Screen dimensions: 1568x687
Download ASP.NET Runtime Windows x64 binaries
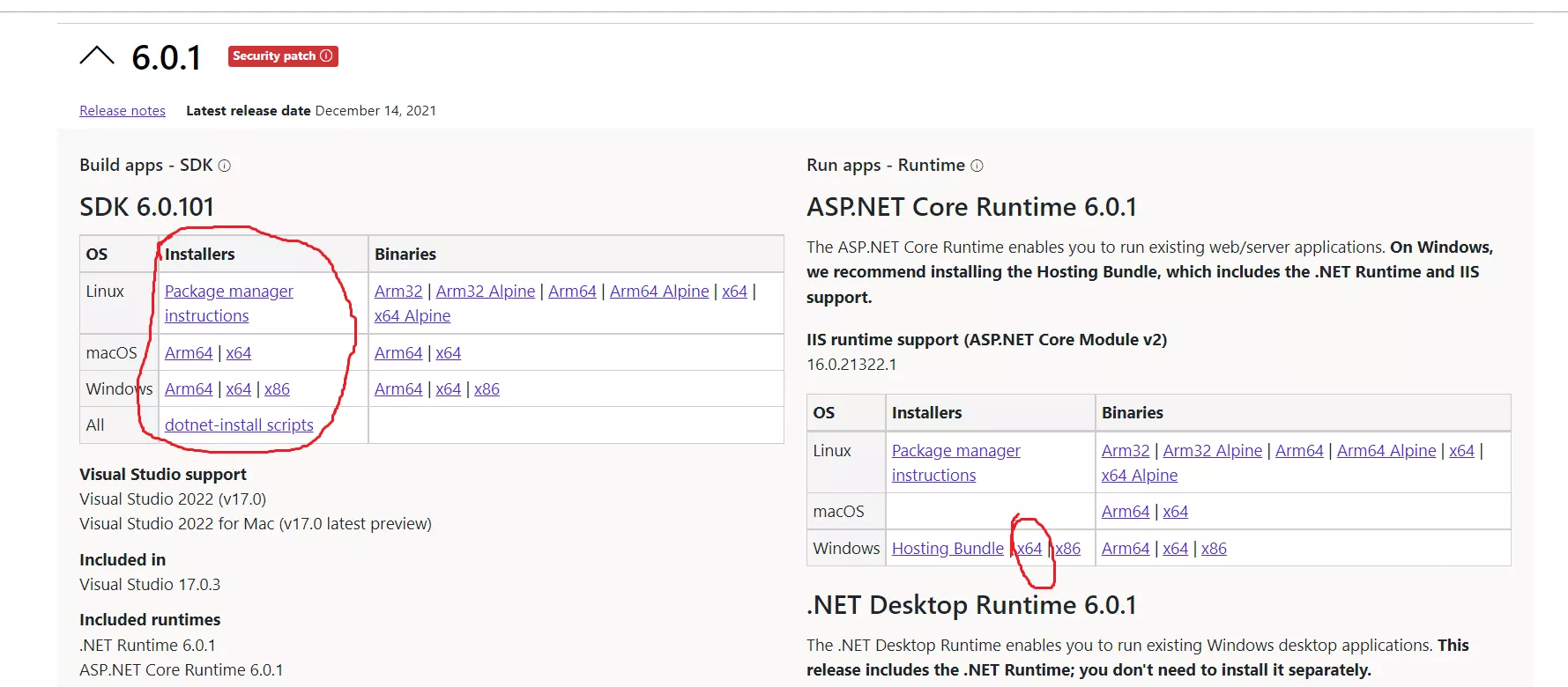[1176, 548]
